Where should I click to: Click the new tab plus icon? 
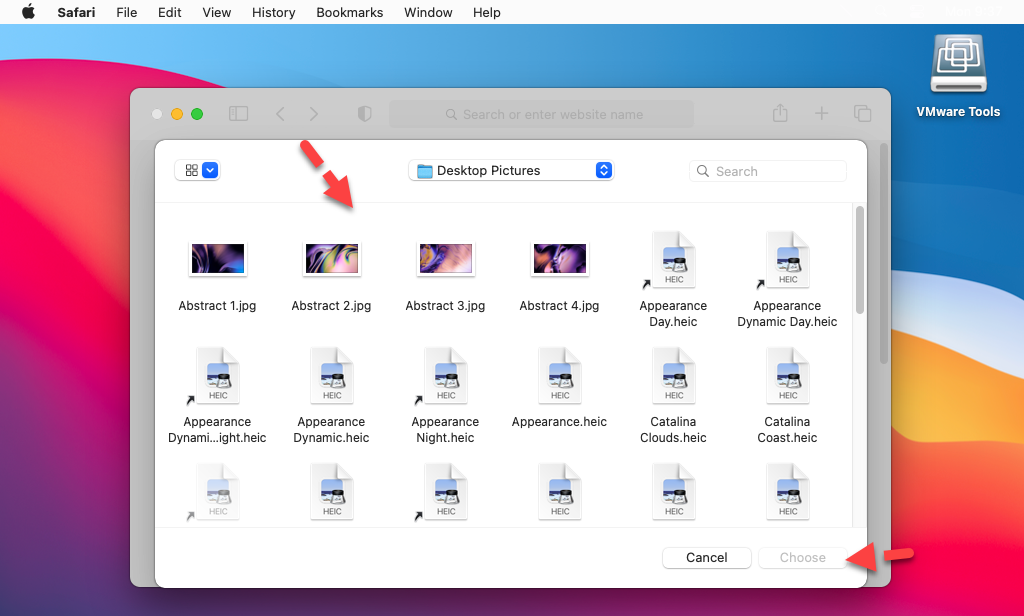pyautogui.click(x=821, y=114)
